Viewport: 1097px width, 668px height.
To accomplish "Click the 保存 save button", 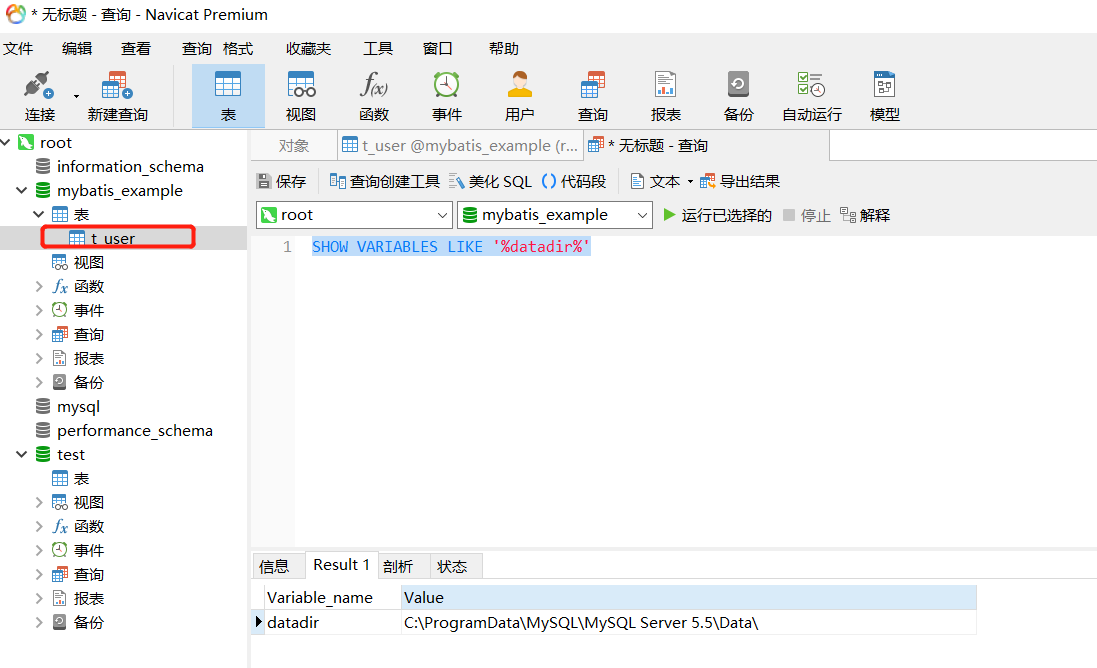I will click(x=281, y=181).
